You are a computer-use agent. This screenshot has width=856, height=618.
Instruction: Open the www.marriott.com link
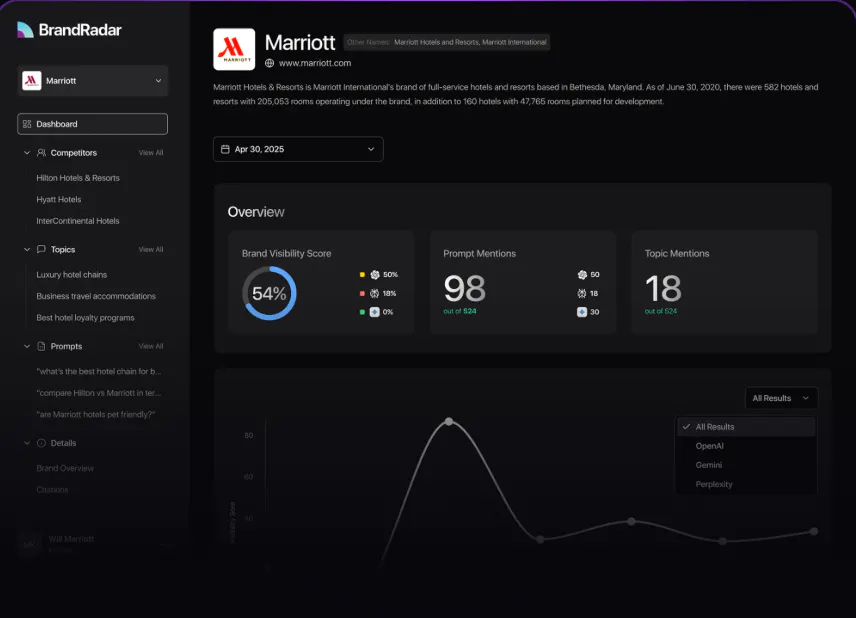(315, 63)
